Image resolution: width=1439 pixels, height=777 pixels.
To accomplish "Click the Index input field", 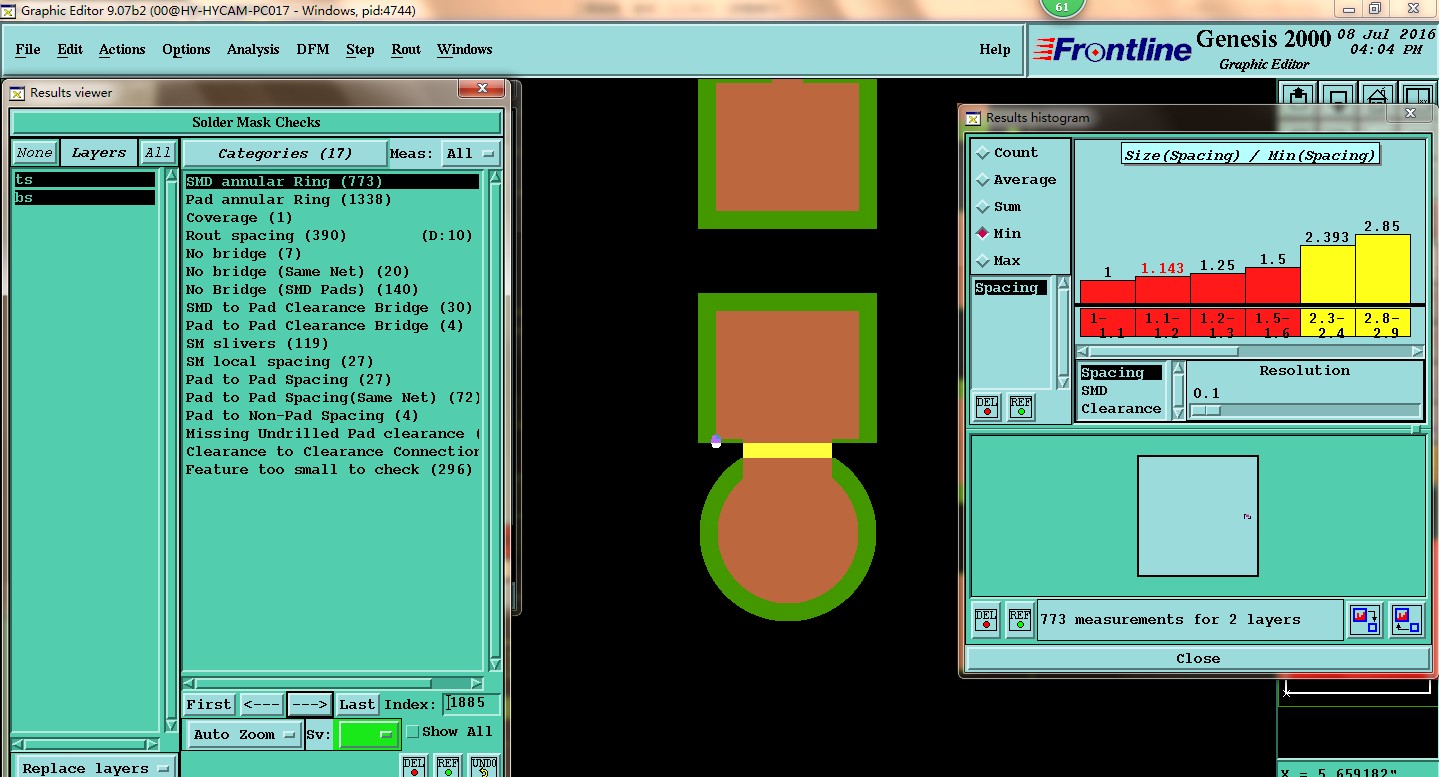I will click(471, 704).
